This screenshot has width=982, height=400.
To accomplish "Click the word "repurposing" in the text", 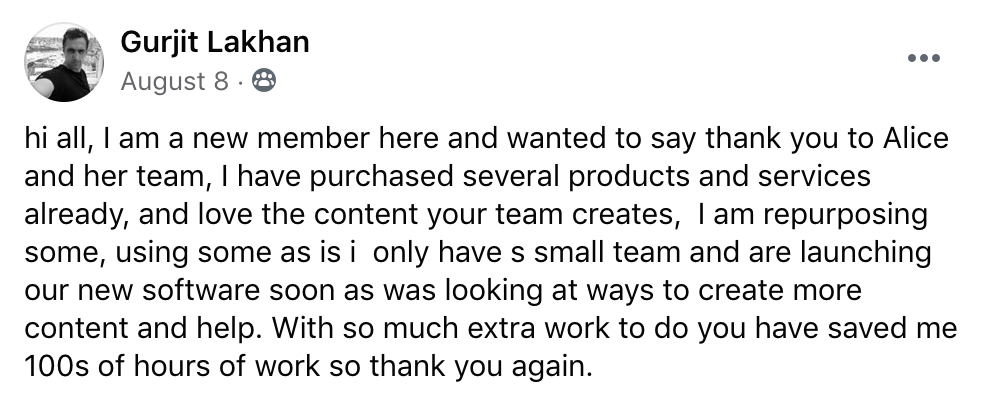I will point(847,215).
